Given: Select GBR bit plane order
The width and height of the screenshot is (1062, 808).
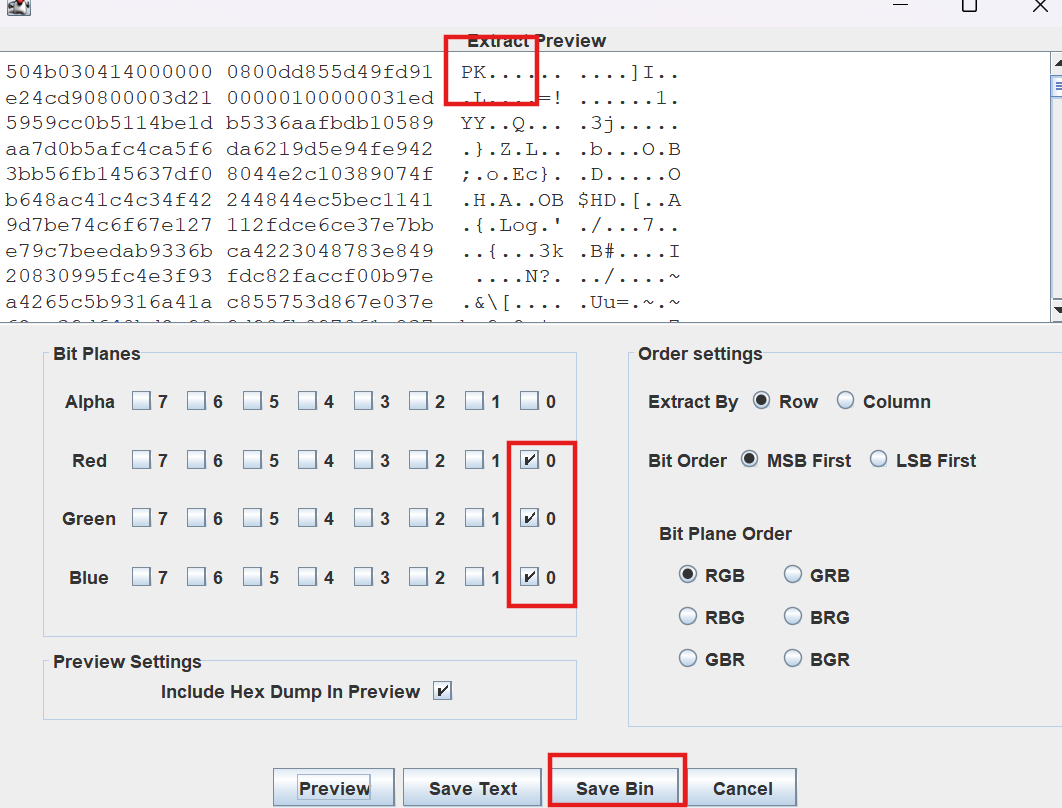Looking at the screenshot, I should coord(687,658).
